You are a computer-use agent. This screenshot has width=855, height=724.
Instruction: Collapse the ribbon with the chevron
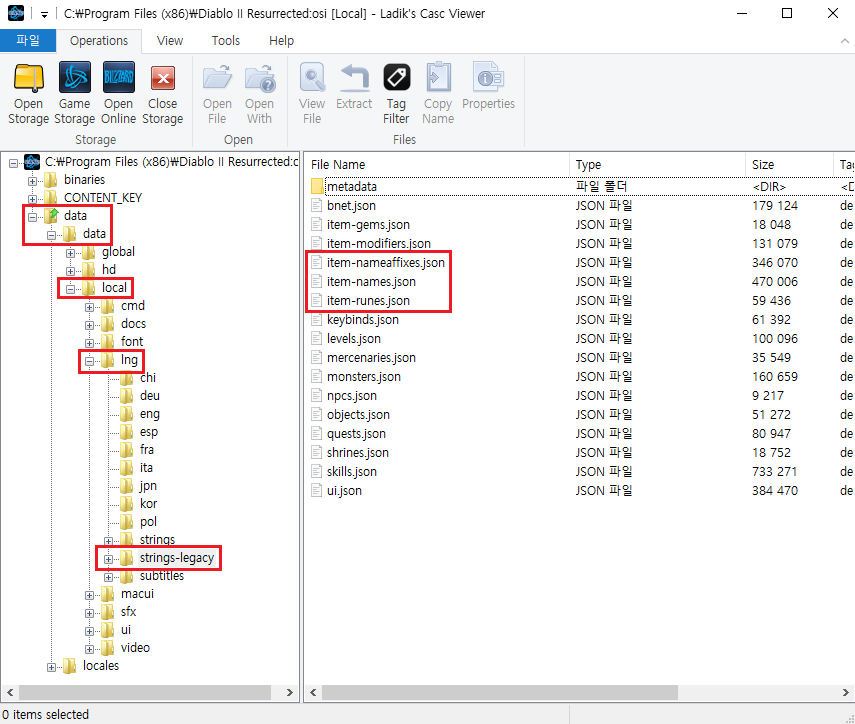(844, 41)
